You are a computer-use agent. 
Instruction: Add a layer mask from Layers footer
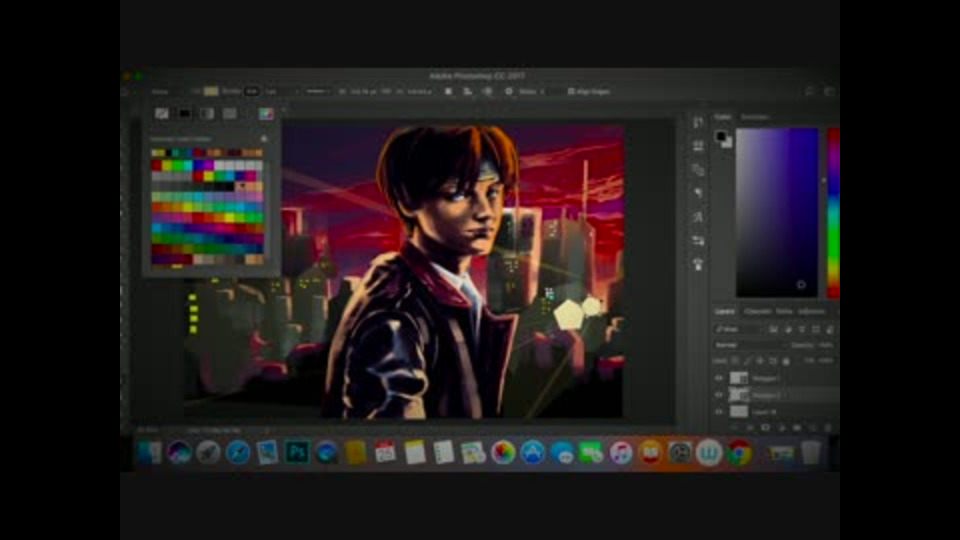[766, 427]
